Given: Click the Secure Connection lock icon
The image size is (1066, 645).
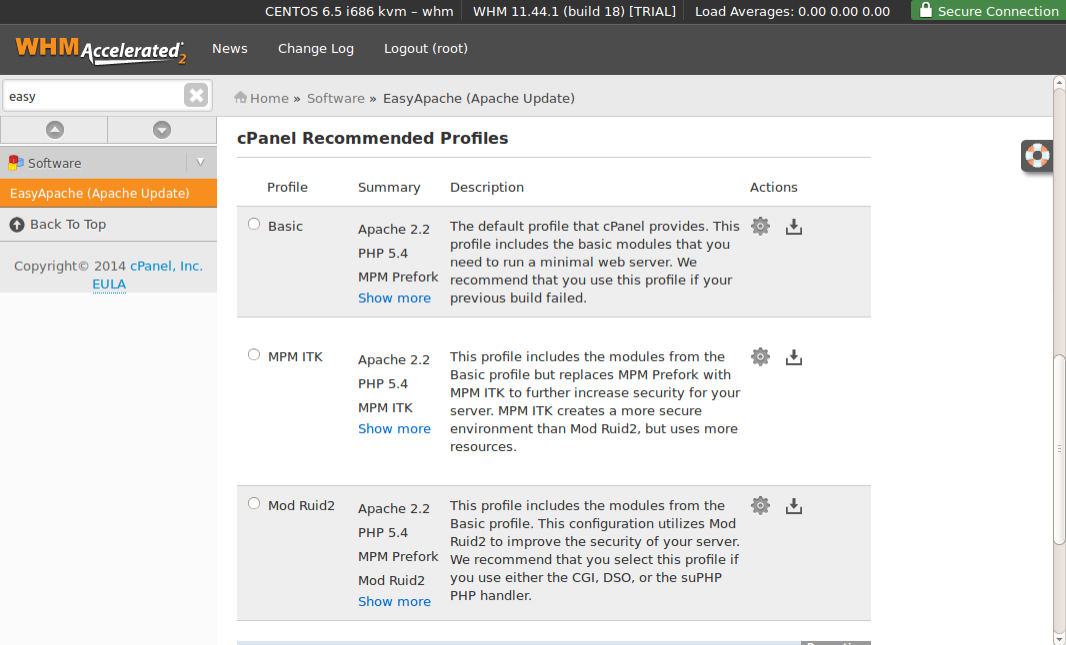Looking at the screenshot, I should tap(925, 10).
